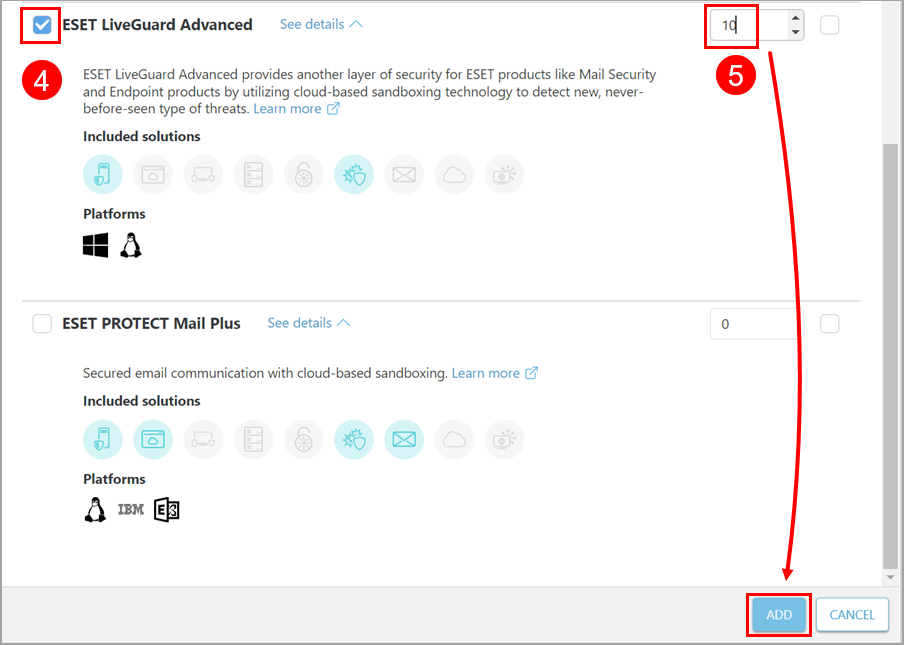Screen dimensions: 904x645
Task: Collapse See details for ESET PROTECT Mail Plus
Action: (x=308, y=323)
